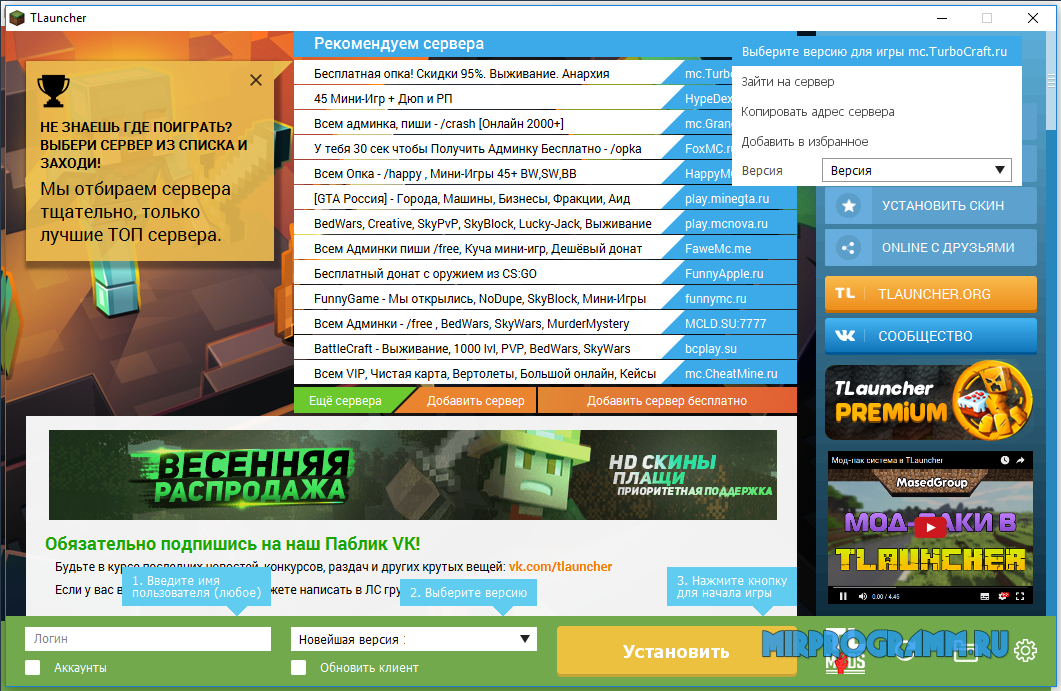Screen dimensions: 1061x691
Task: Open the TL Mods icon in bottom bar
Action: 845,651
